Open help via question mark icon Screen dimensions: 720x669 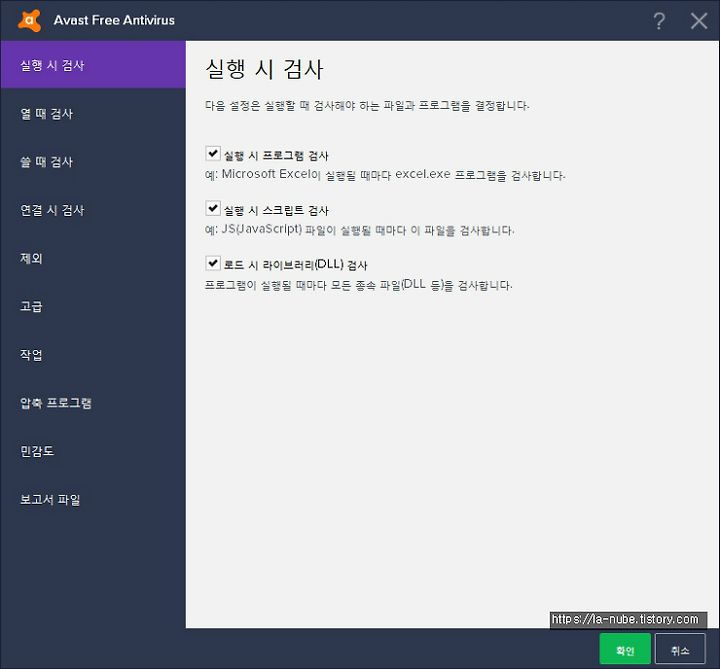659,21
